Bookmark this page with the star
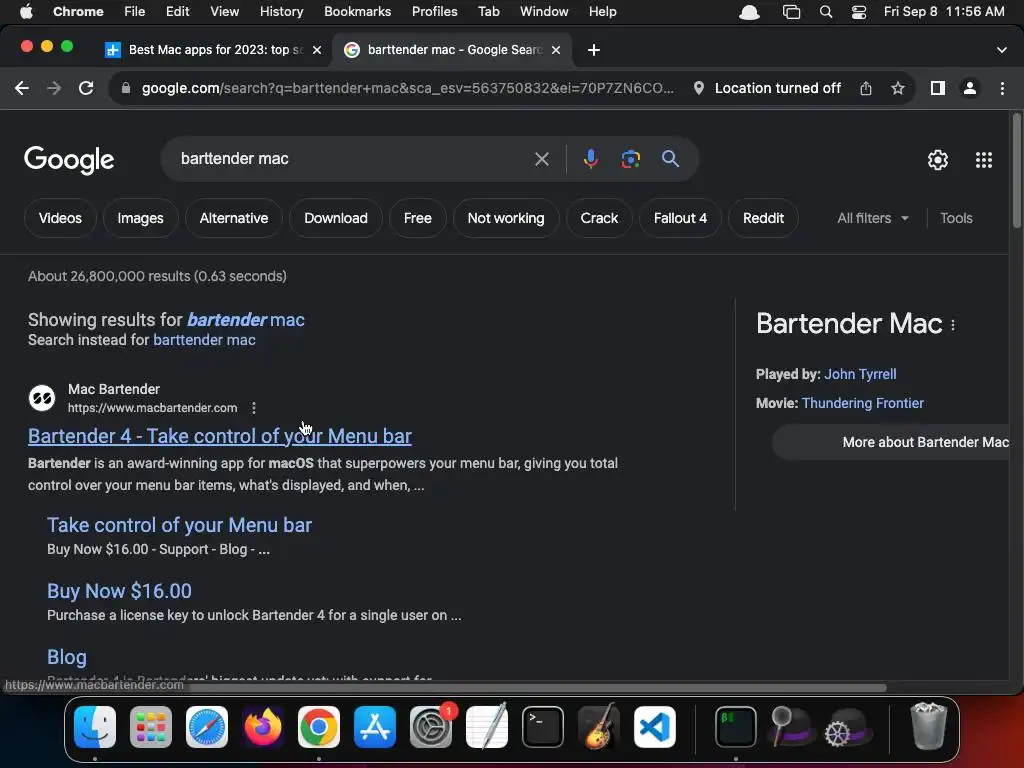The image size is (1024, 768). point(898,88)
